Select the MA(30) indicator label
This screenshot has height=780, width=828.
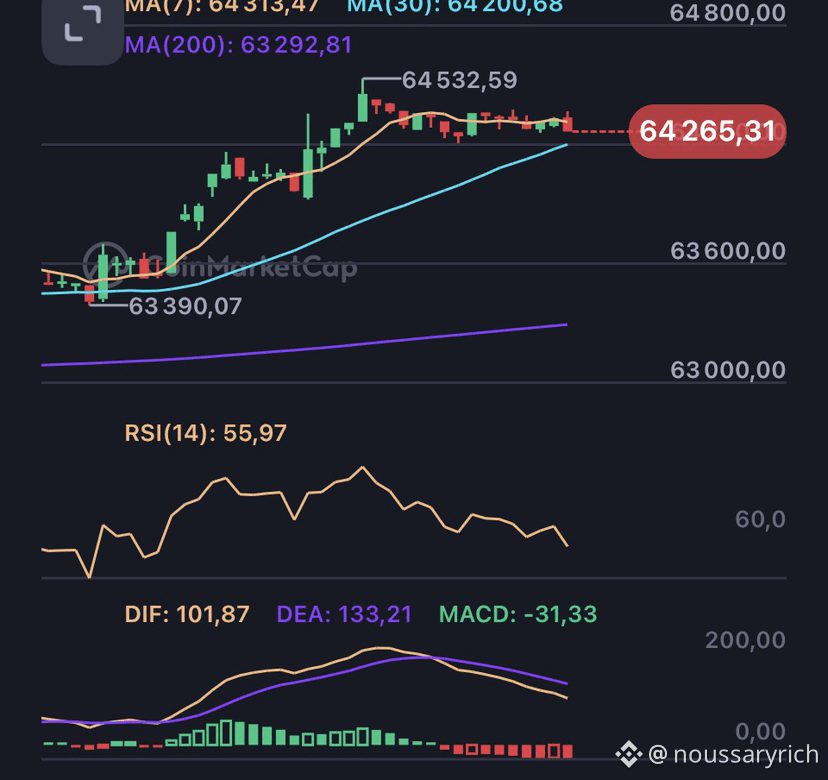pyautogui.click(x=455, y=6)
